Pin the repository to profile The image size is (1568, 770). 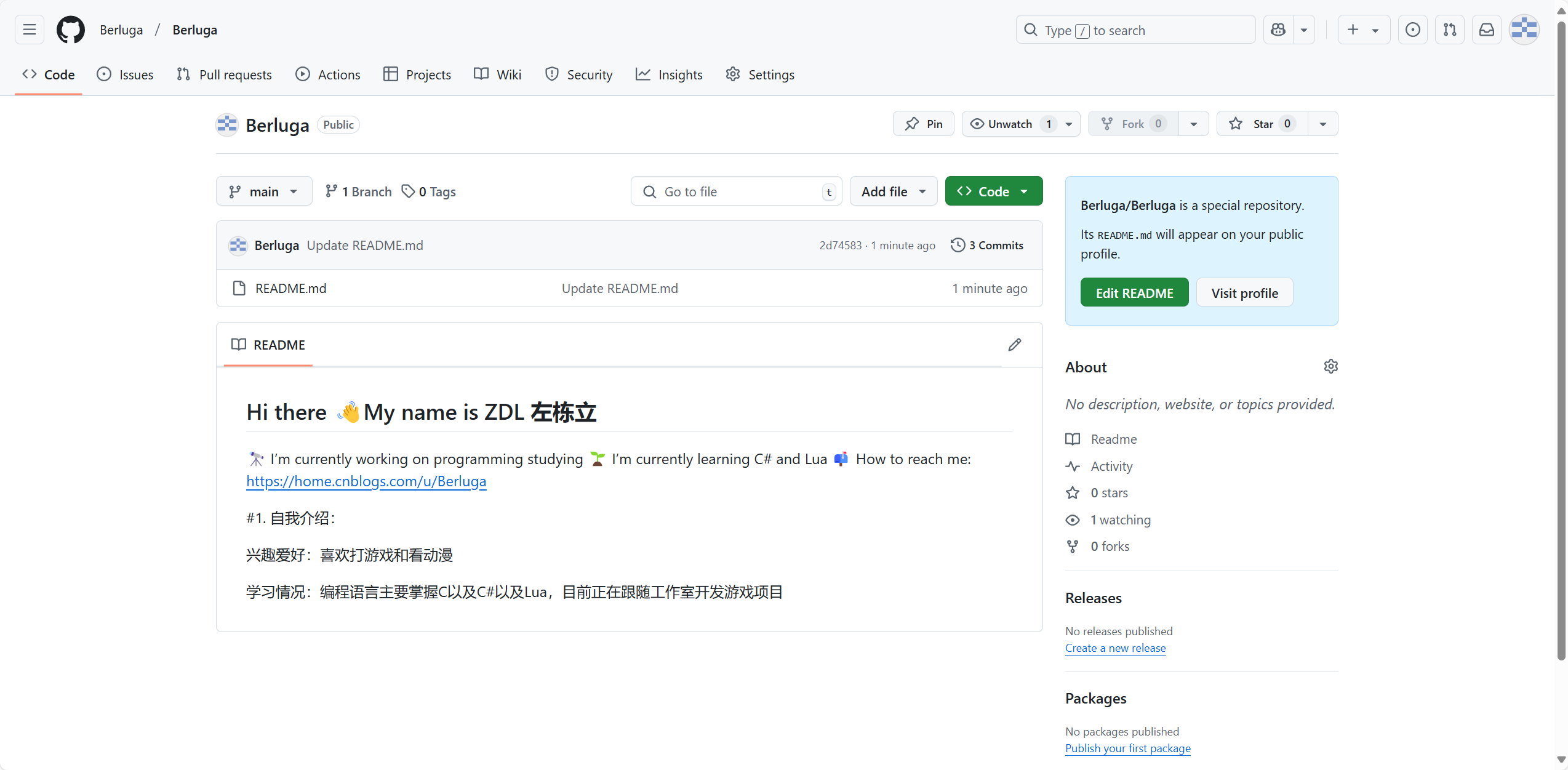click(x=923, y=124)
